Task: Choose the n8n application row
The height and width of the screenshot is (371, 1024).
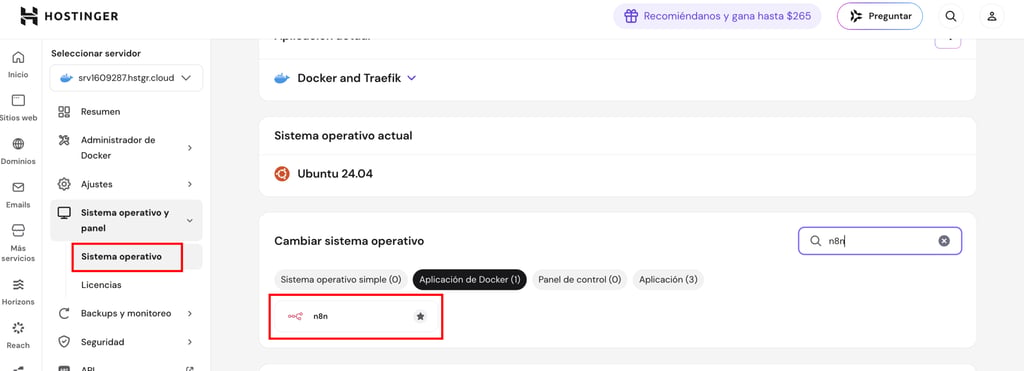Action: (356, 316)
